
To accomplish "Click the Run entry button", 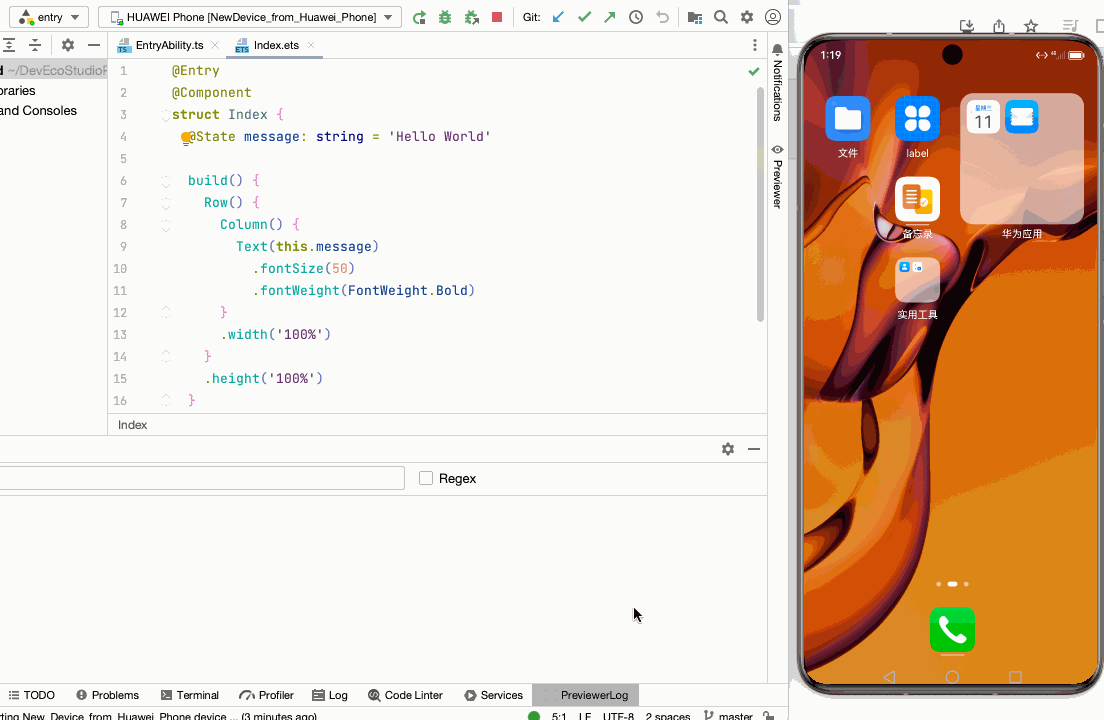I will [419, 17].
